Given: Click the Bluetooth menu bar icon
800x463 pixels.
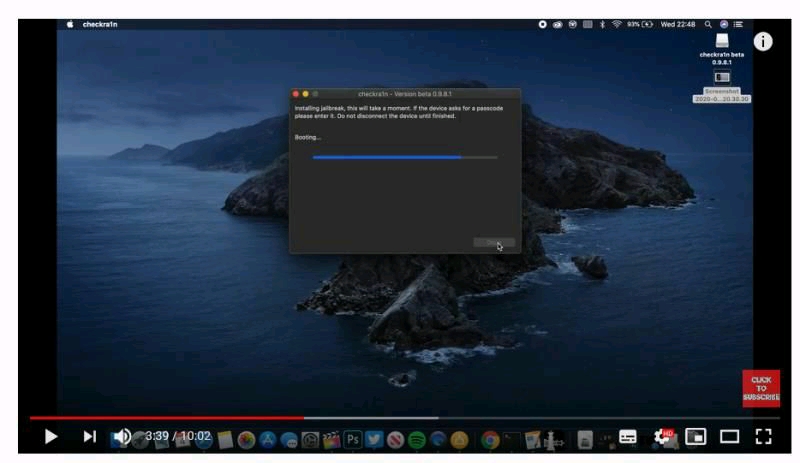Looking at the screenshot, I should coord(602,24).
